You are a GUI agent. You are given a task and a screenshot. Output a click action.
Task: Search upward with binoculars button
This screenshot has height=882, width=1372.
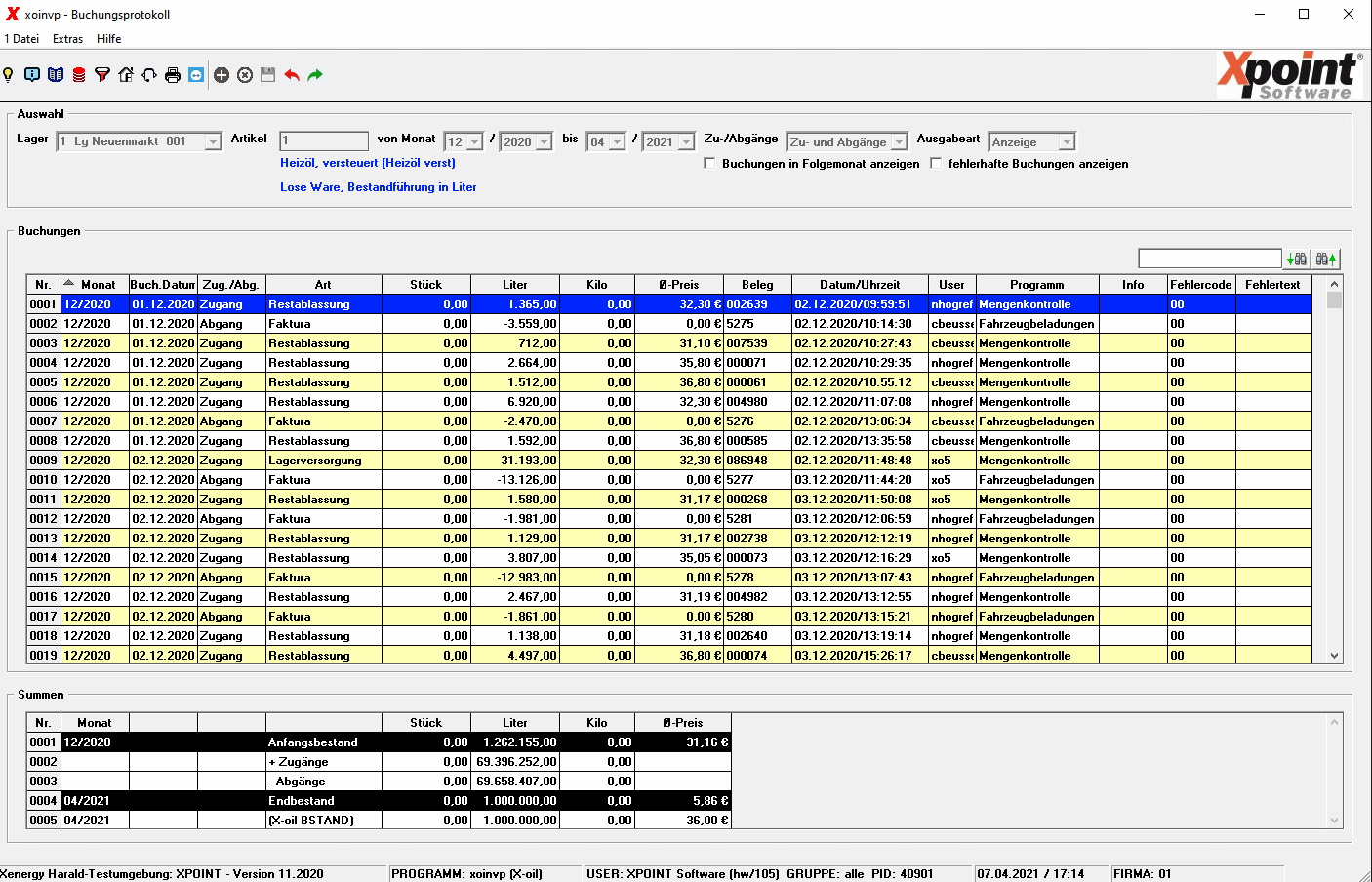tap(1326, 259)
